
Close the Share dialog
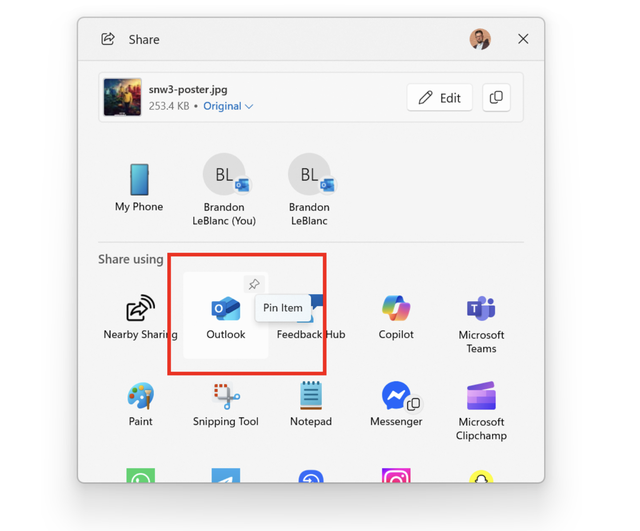click(523, 39)
